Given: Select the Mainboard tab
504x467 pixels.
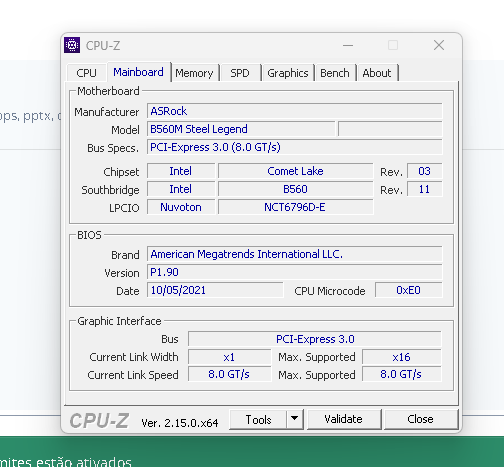Looking at the screenshot, I should click(138, 72).
